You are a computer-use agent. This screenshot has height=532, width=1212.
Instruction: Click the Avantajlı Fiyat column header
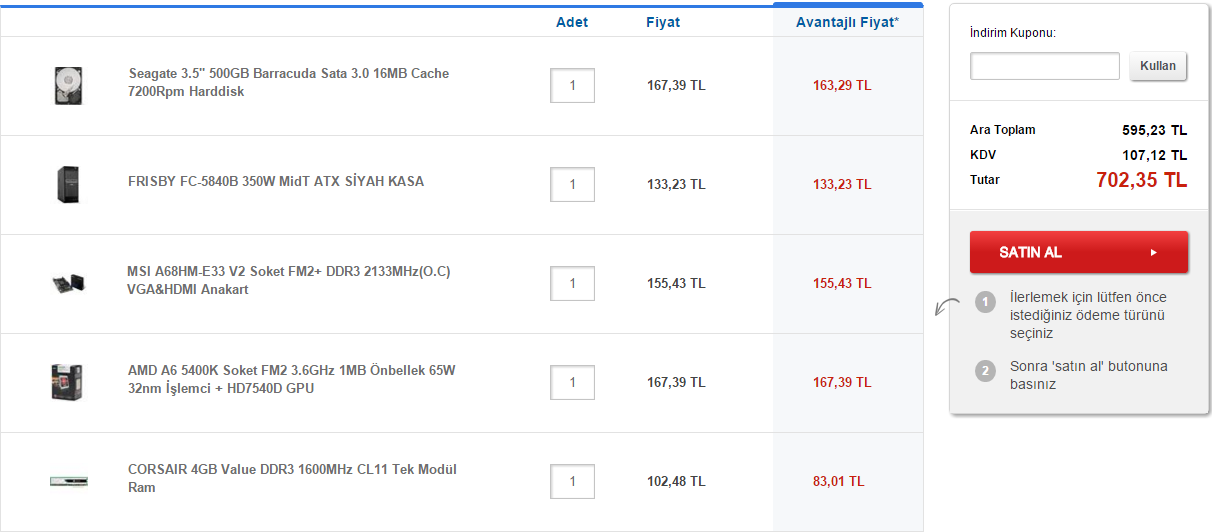coord(846,22)
